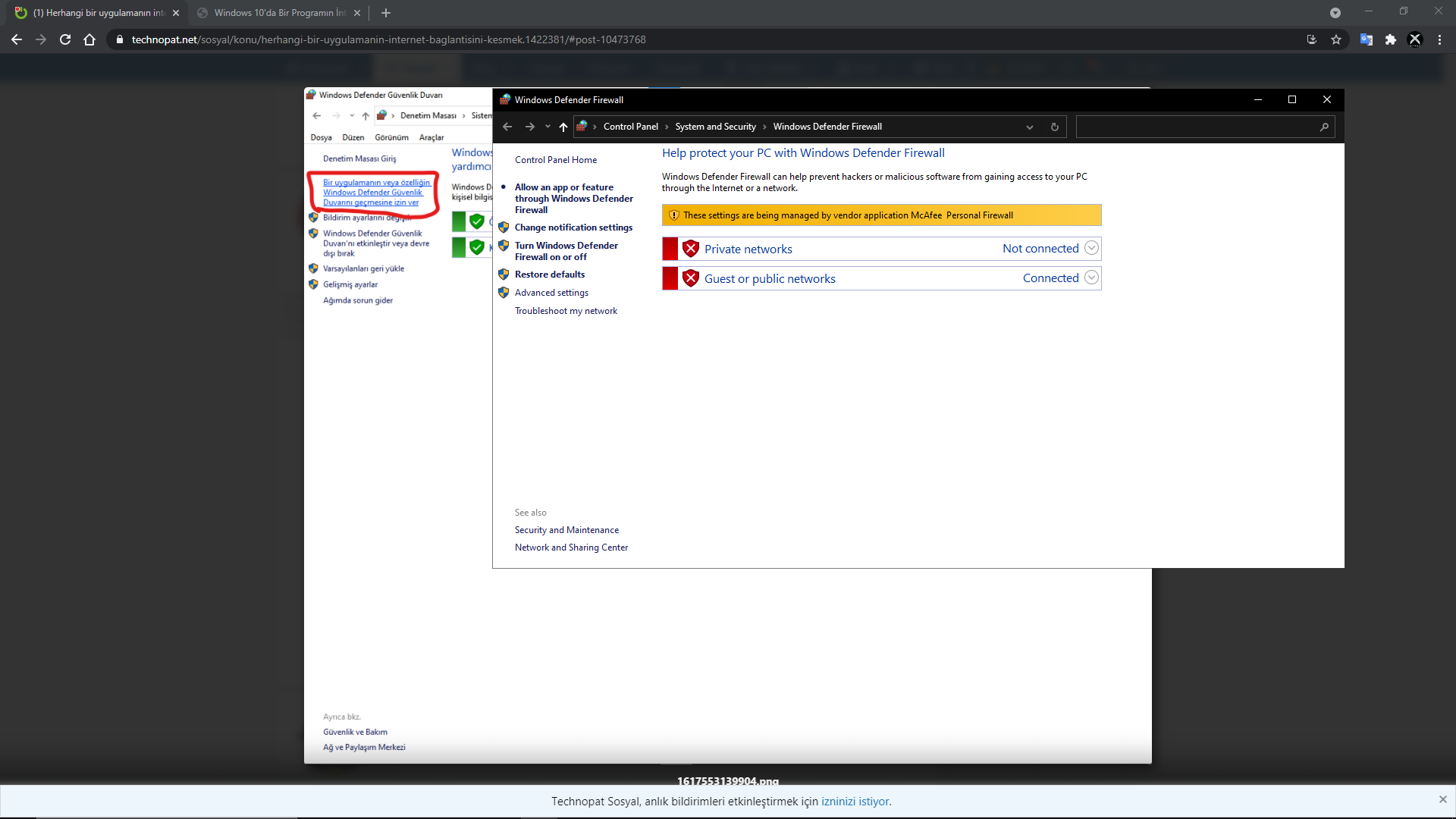Click the Google Translate extension icon
This screenshot has height=819, width=1456.
(1367, 39)
